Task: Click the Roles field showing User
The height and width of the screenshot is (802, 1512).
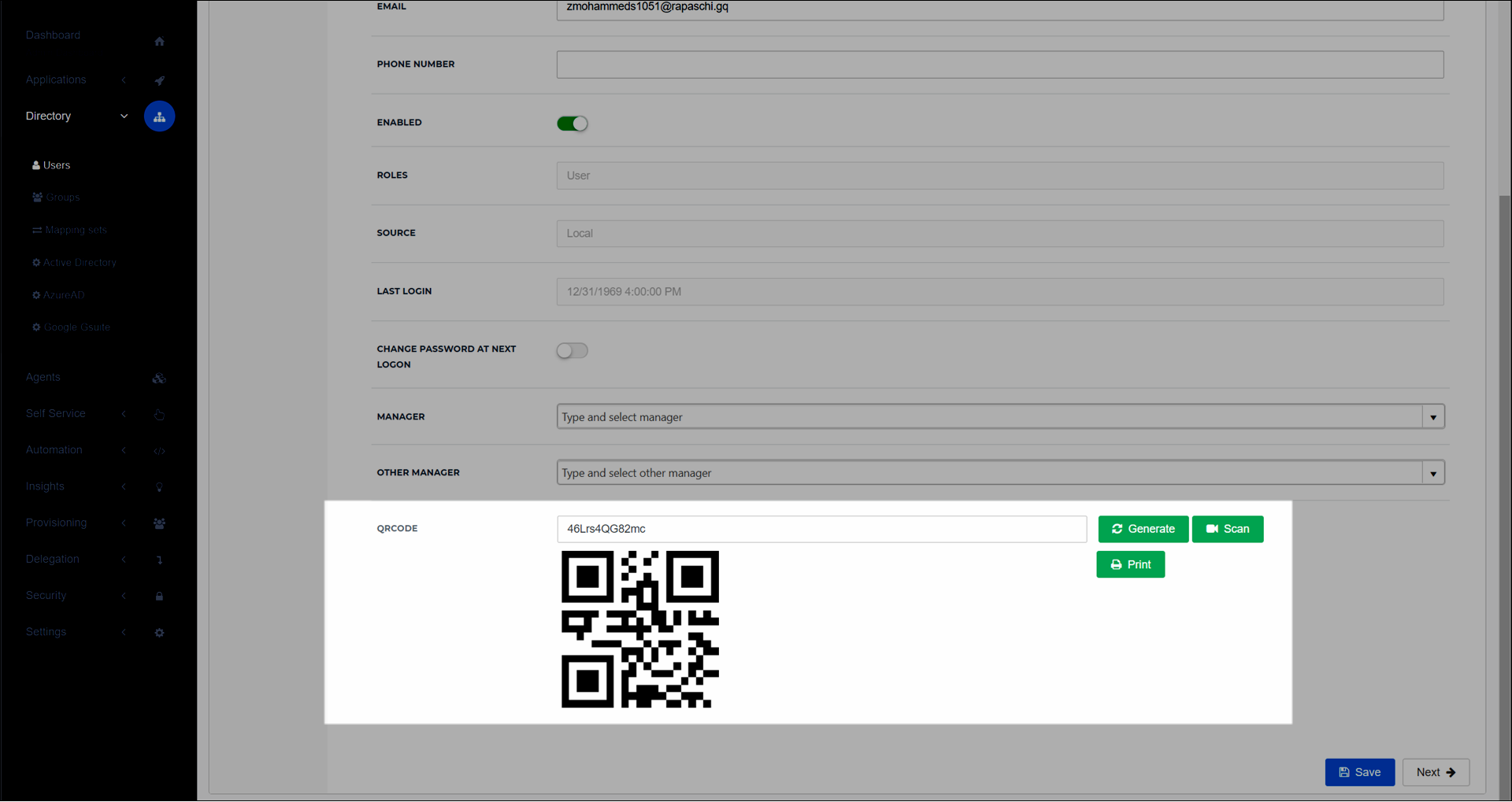Action: 999,176
